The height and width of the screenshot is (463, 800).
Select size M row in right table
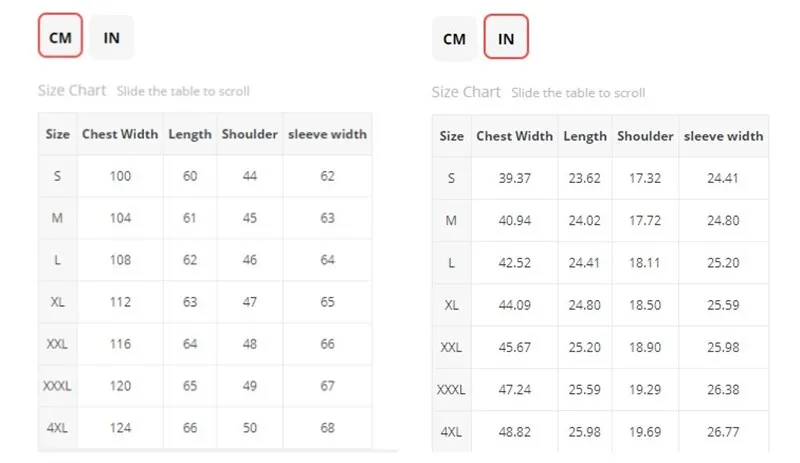600,221
